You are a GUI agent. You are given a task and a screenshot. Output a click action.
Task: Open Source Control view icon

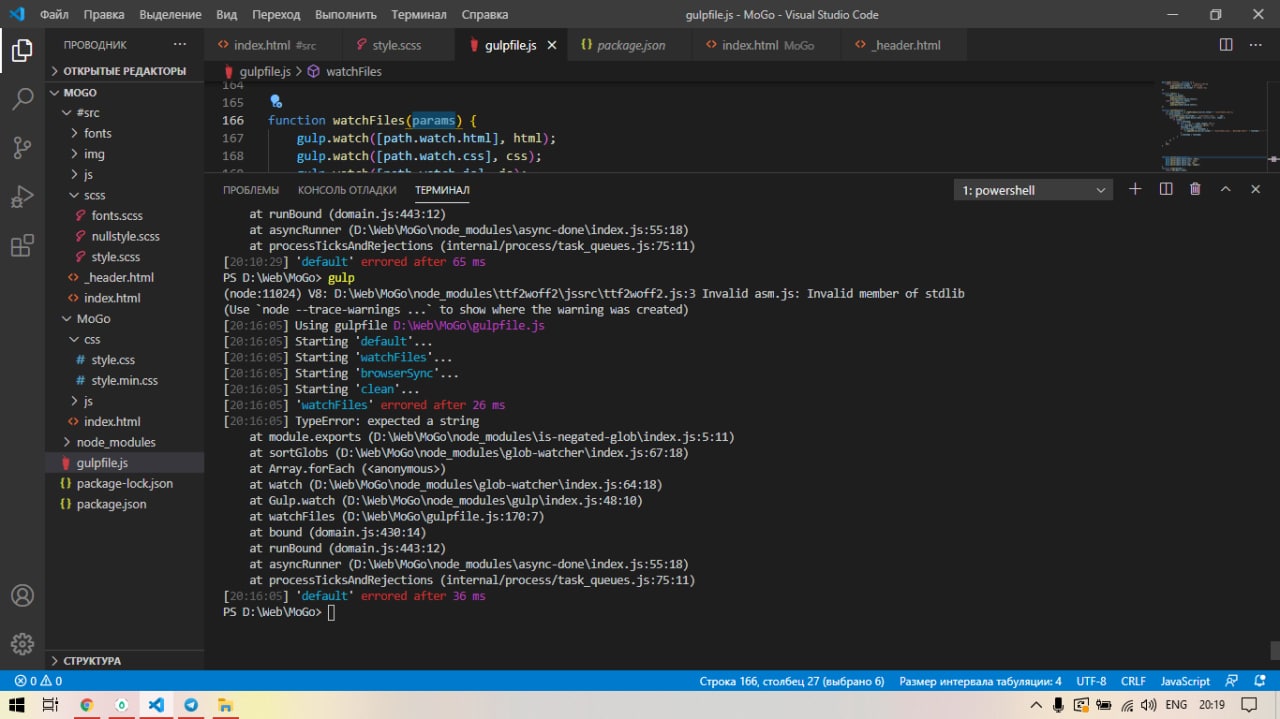pos(22,148)
